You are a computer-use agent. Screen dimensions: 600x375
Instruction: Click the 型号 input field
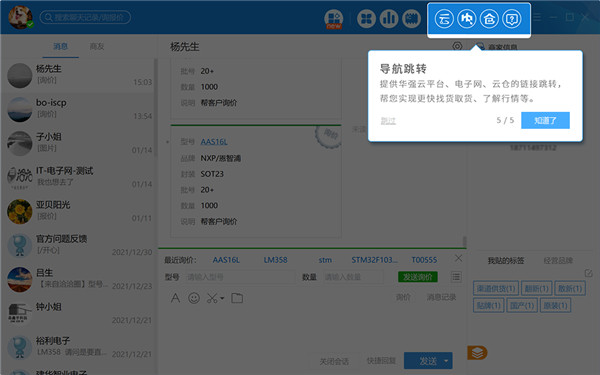click(x=240, y=277)
